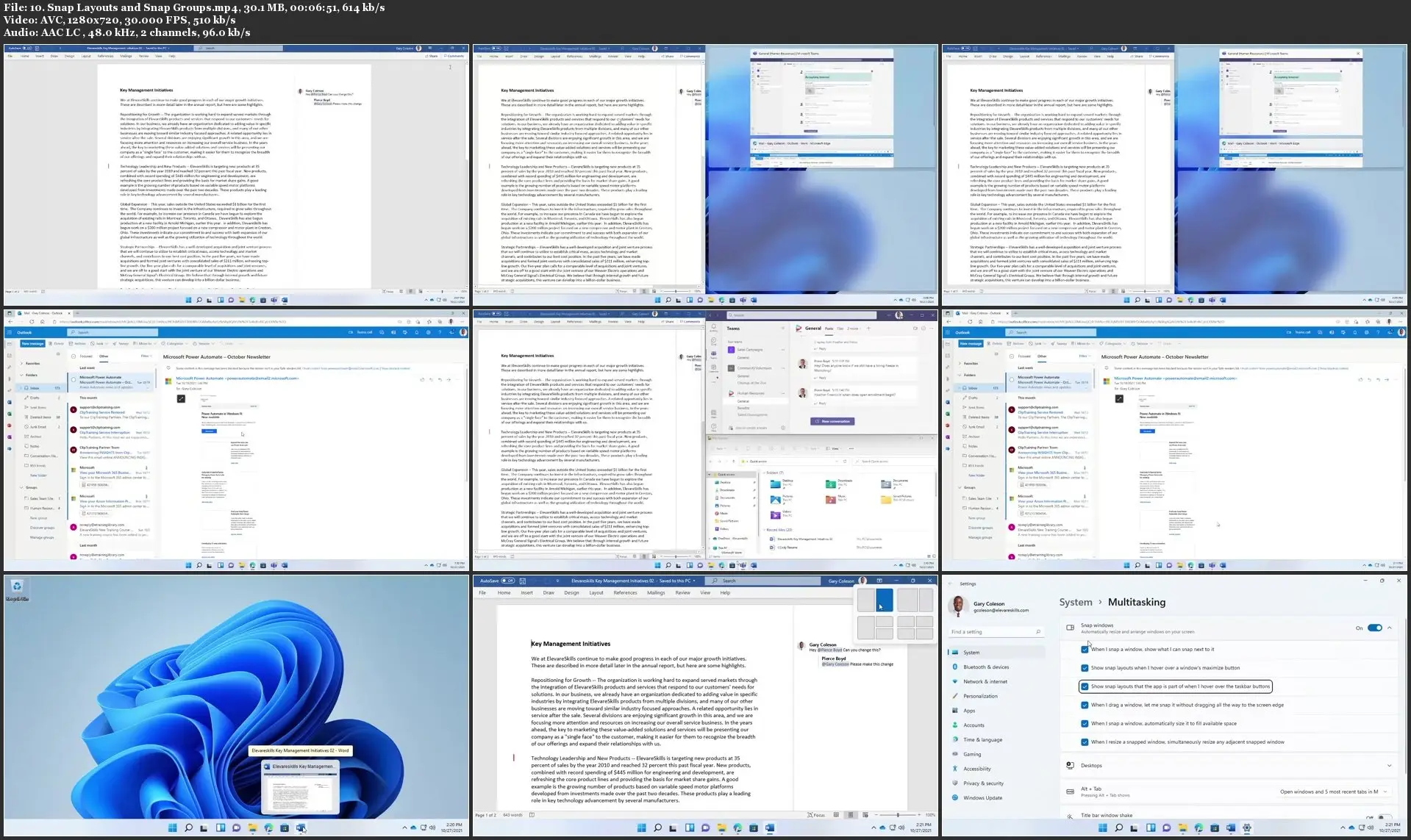
Task: Adjust the Word zoom slider handle
Action: tap(898, 815)
